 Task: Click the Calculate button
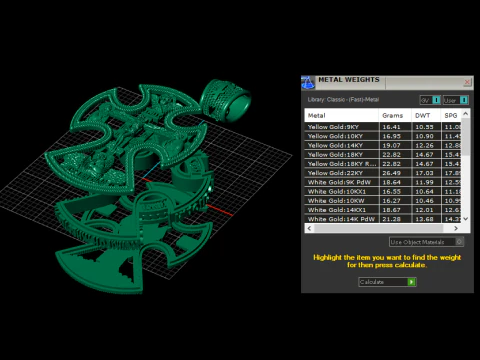click(x=387, y=282)
